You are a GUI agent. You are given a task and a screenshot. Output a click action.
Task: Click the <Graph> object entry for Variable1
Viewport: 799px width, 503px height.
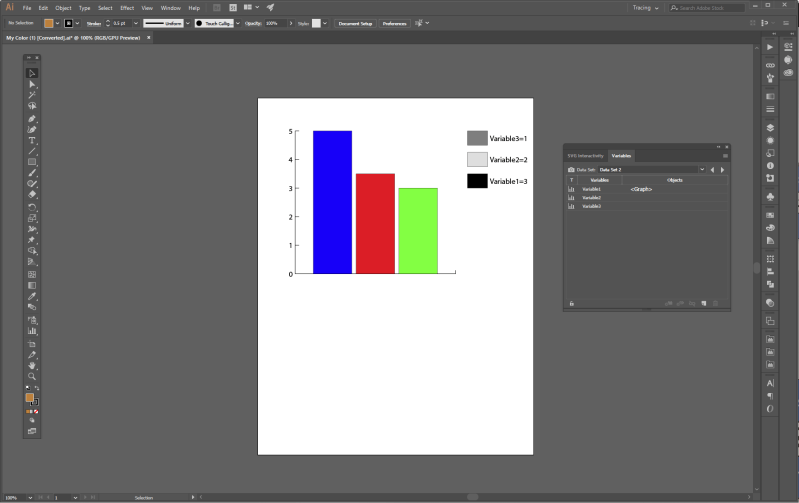click(x=641, y=189)
